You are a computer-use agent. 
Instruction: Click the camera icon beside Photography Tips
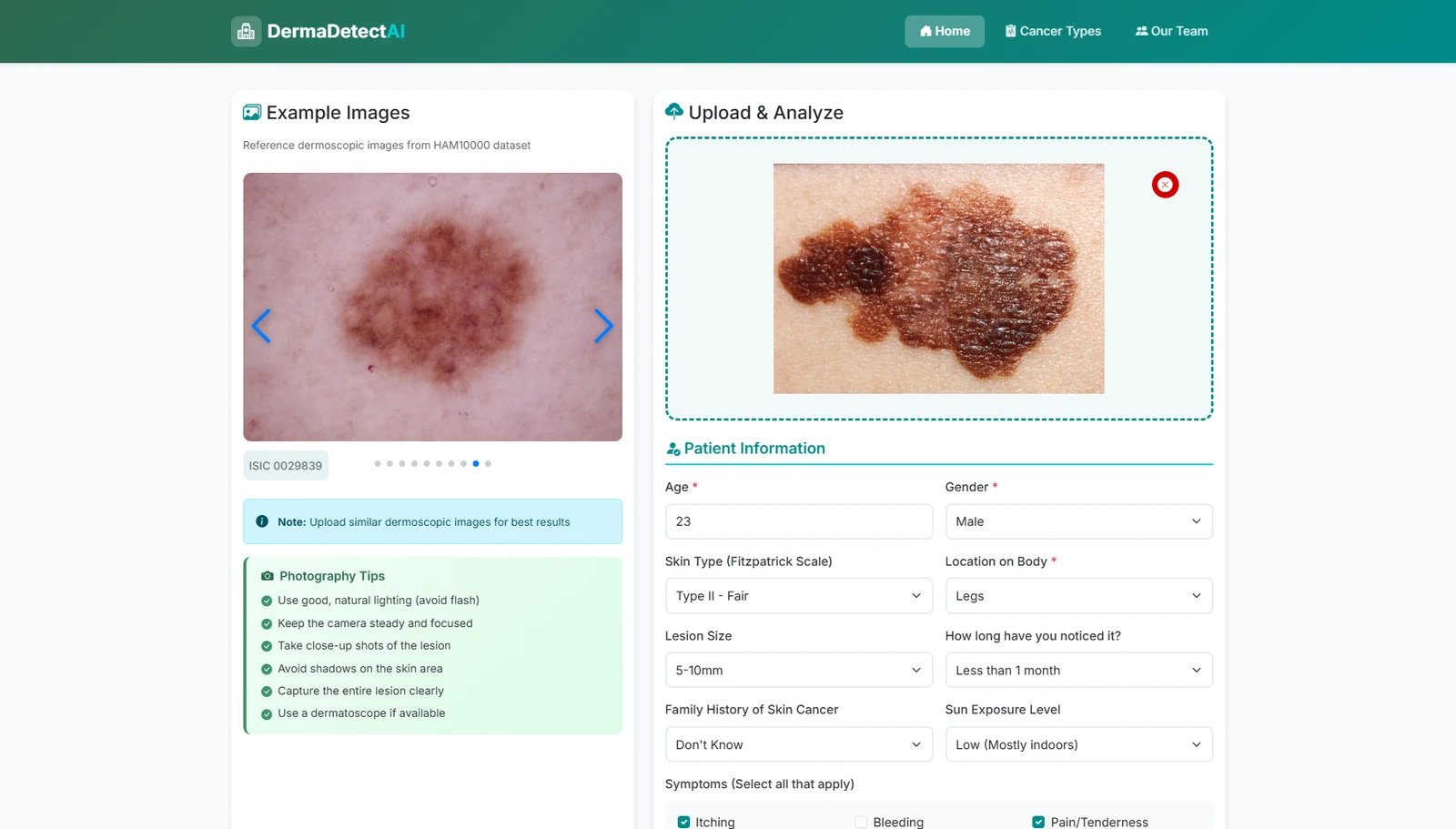pos(268,576)
